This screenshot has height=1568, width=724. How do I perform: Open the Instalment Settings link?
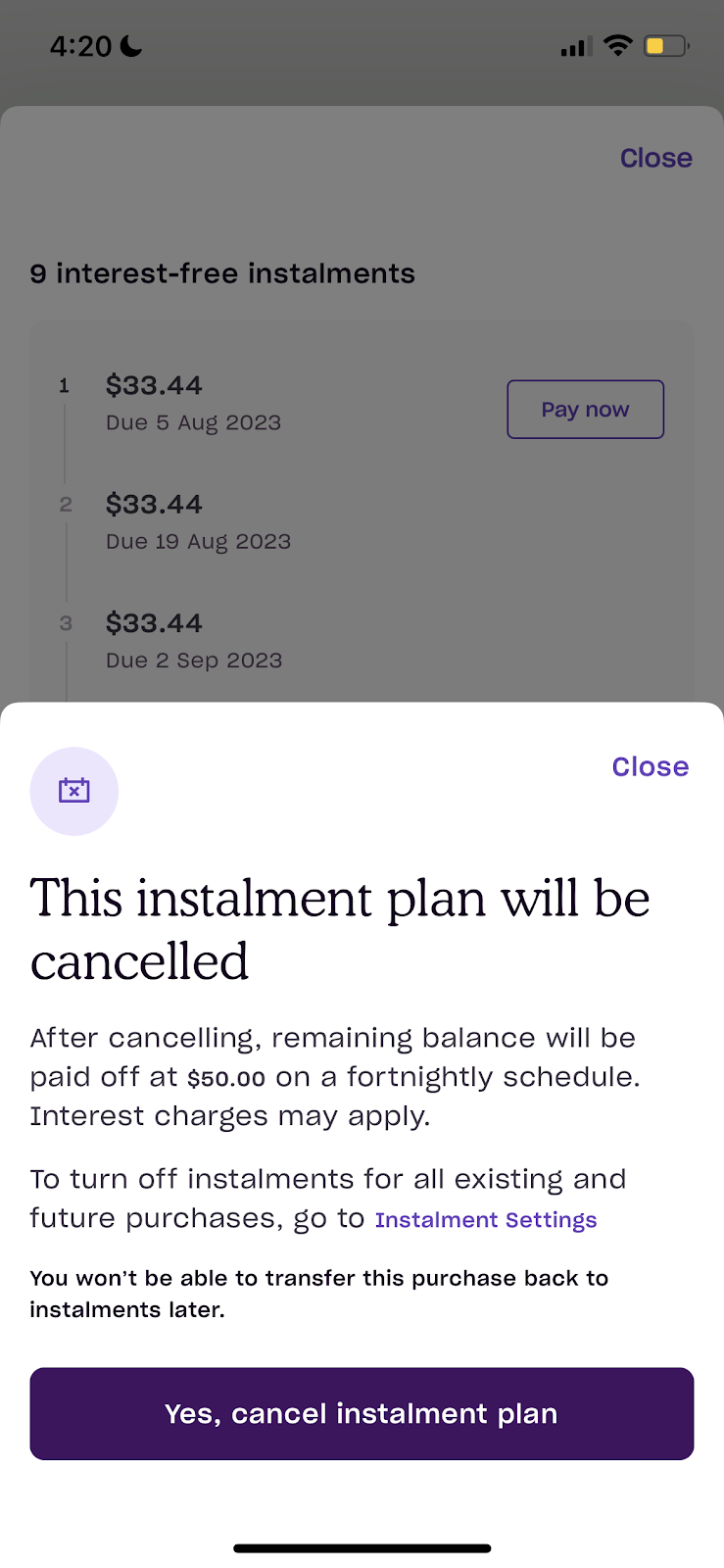pyautogui.click(x=486, y=1220)
